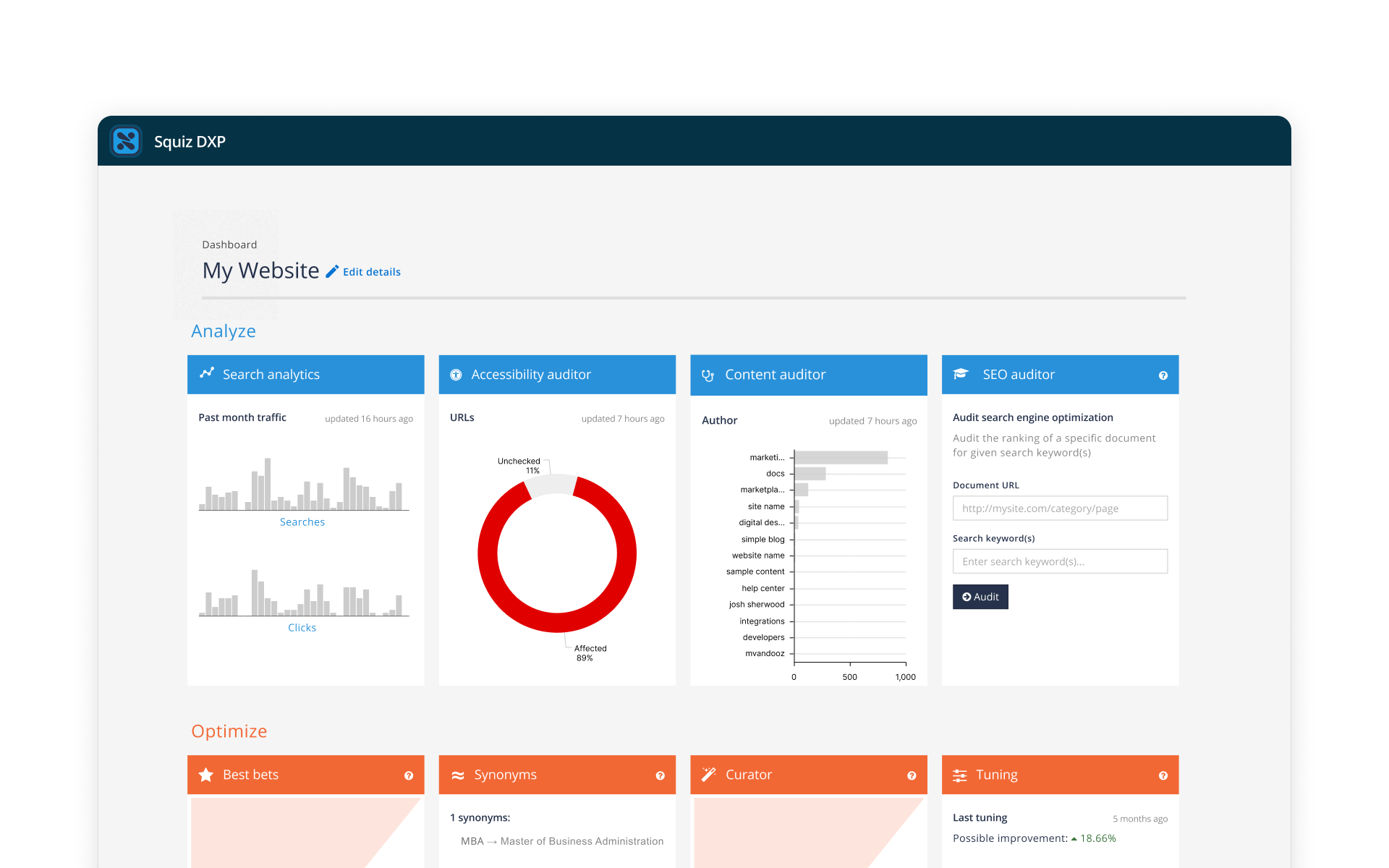This screenshot has height=868, width=1389.
Task: Click the Squiz DXP logo icon
Action: pos(126,141)
